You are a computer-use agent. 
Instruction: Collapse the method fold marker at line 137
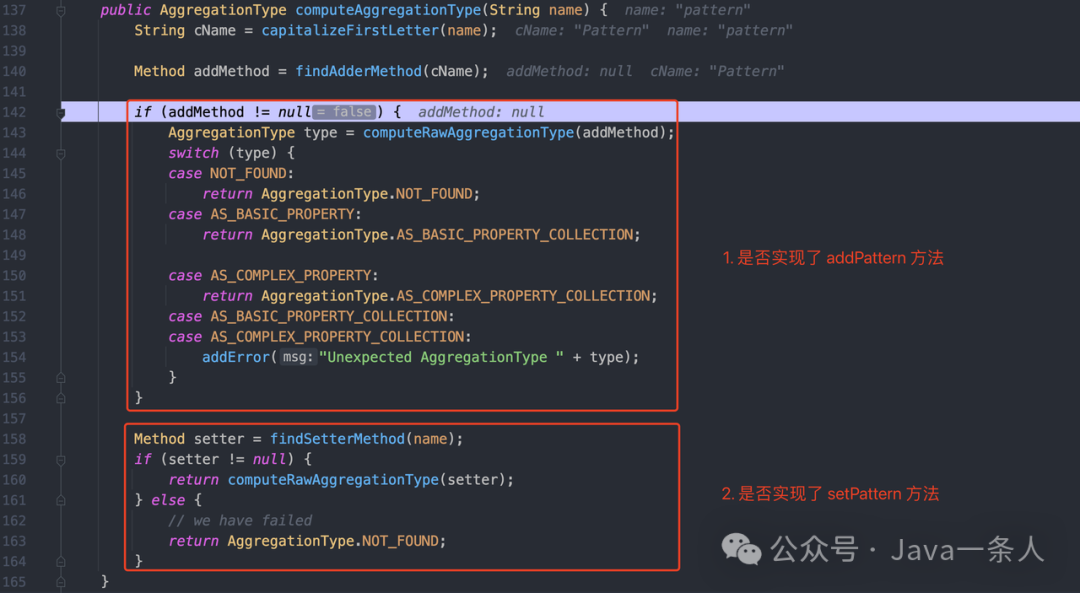pos(61,10)
